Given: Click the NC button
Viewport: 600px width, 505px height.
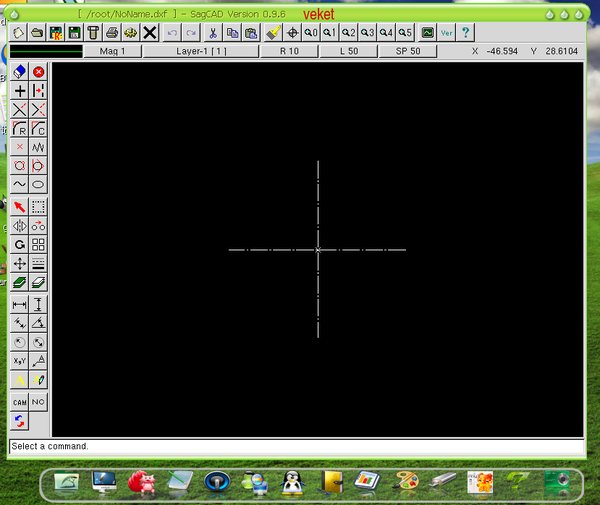Looking at the screenshot, I should pyautogui.click(x=38, y=402).
